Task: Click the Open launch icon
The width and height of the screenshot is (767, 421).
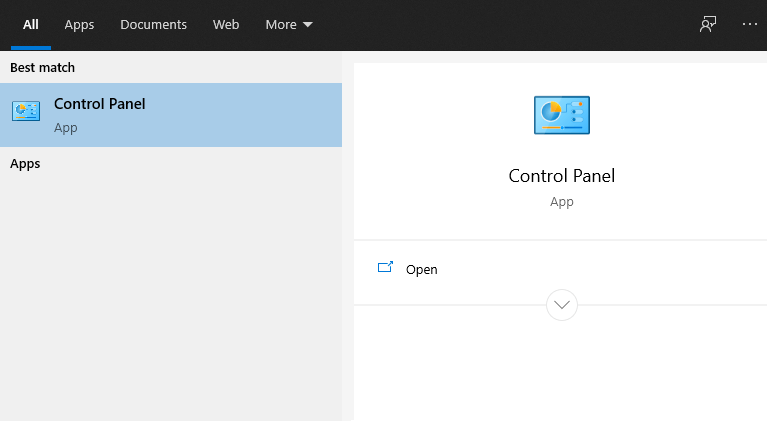Action: [x=385, y=268]
